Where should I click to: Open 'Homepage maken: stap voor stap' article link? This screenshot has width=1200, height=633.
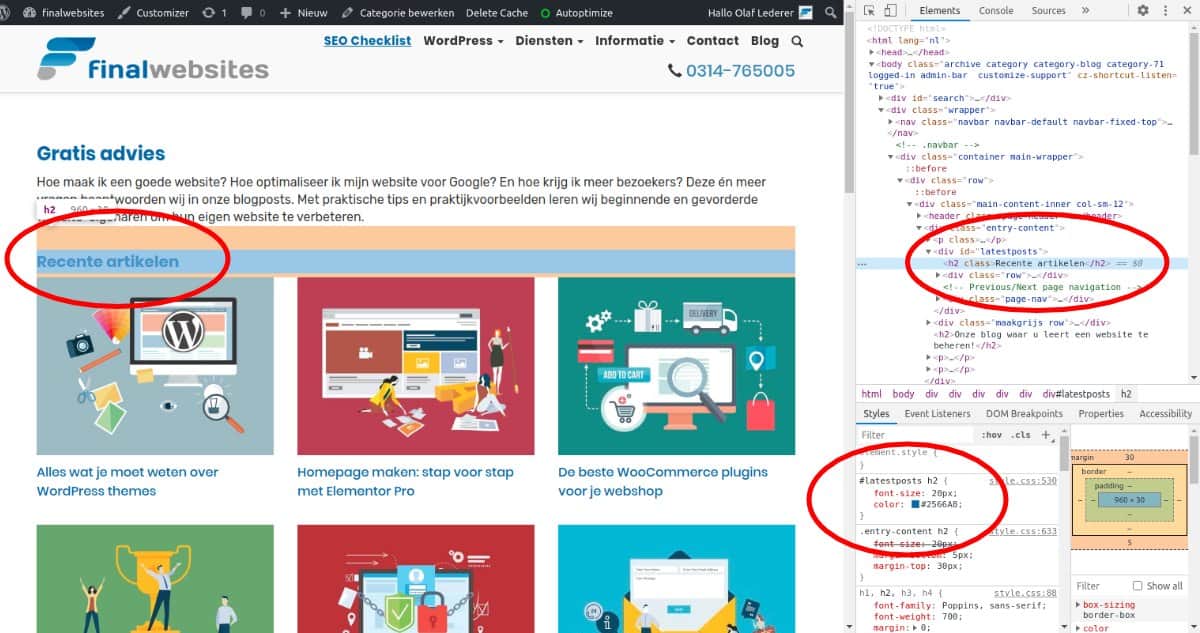[405, 481]
